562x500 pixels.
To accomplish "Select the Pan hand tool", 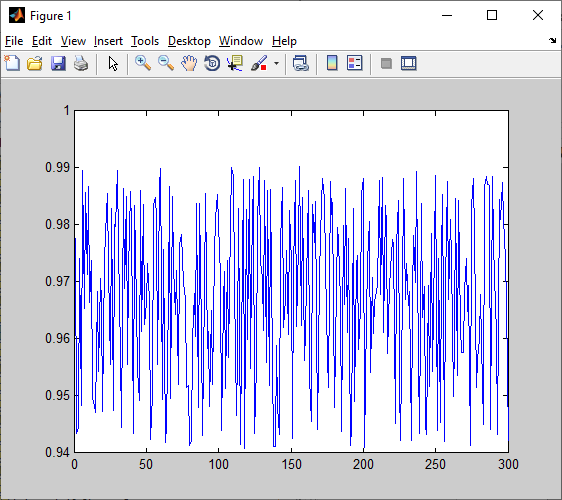I will tap(189, 63).
